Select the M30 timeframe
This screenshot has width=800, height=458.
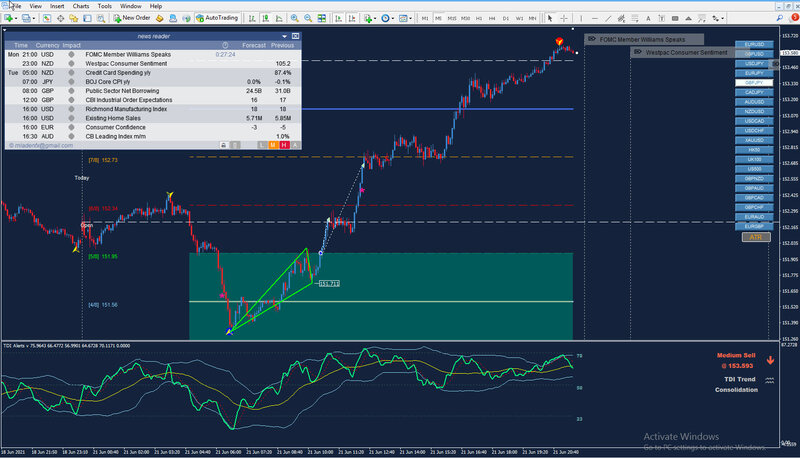pyautogui.click(x=465, y=18)
